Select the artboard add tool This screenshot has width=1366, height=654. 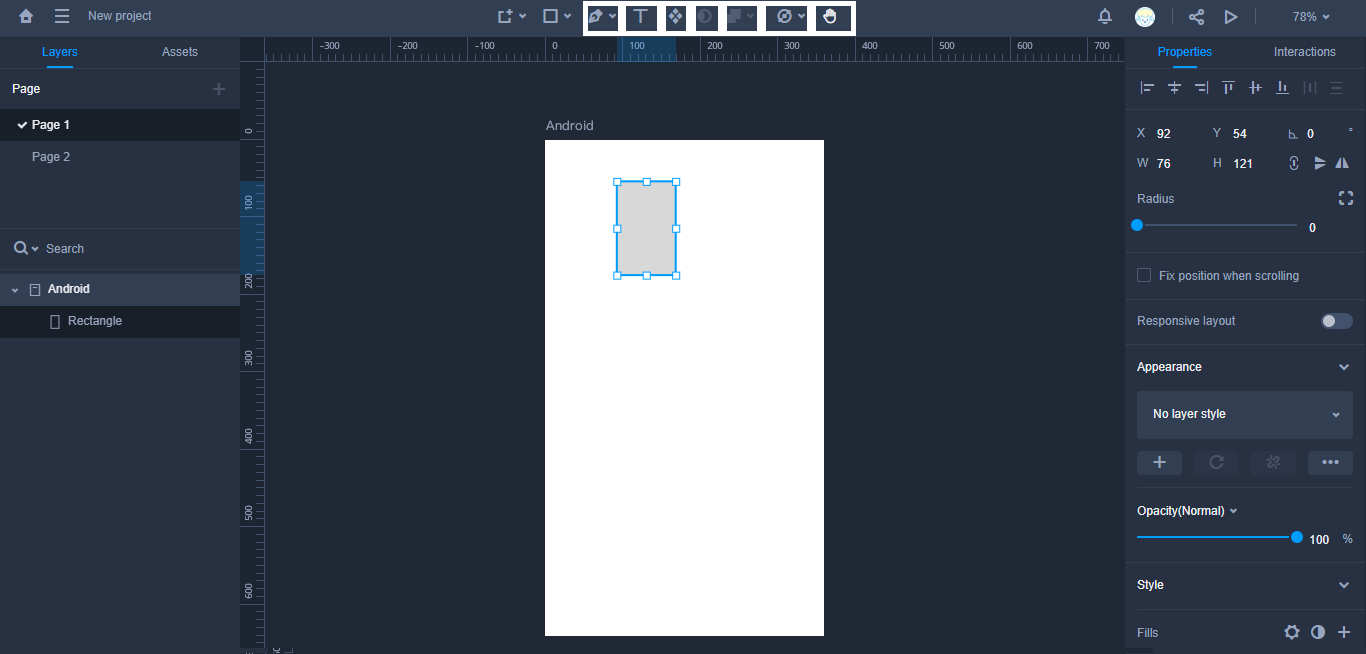coord(505,16)
